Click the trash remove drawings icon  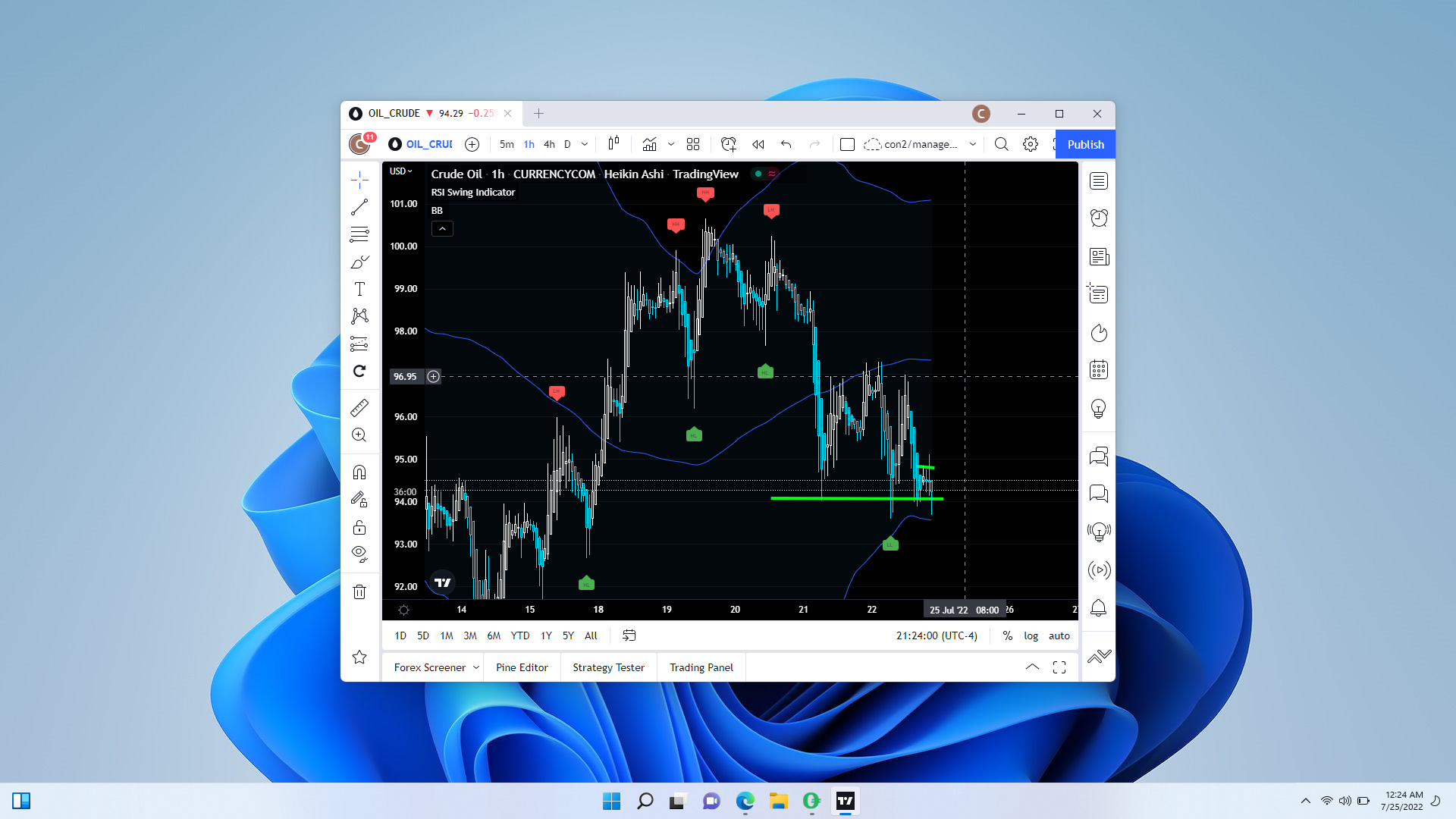pyautogui.click(x=359, y=591)
